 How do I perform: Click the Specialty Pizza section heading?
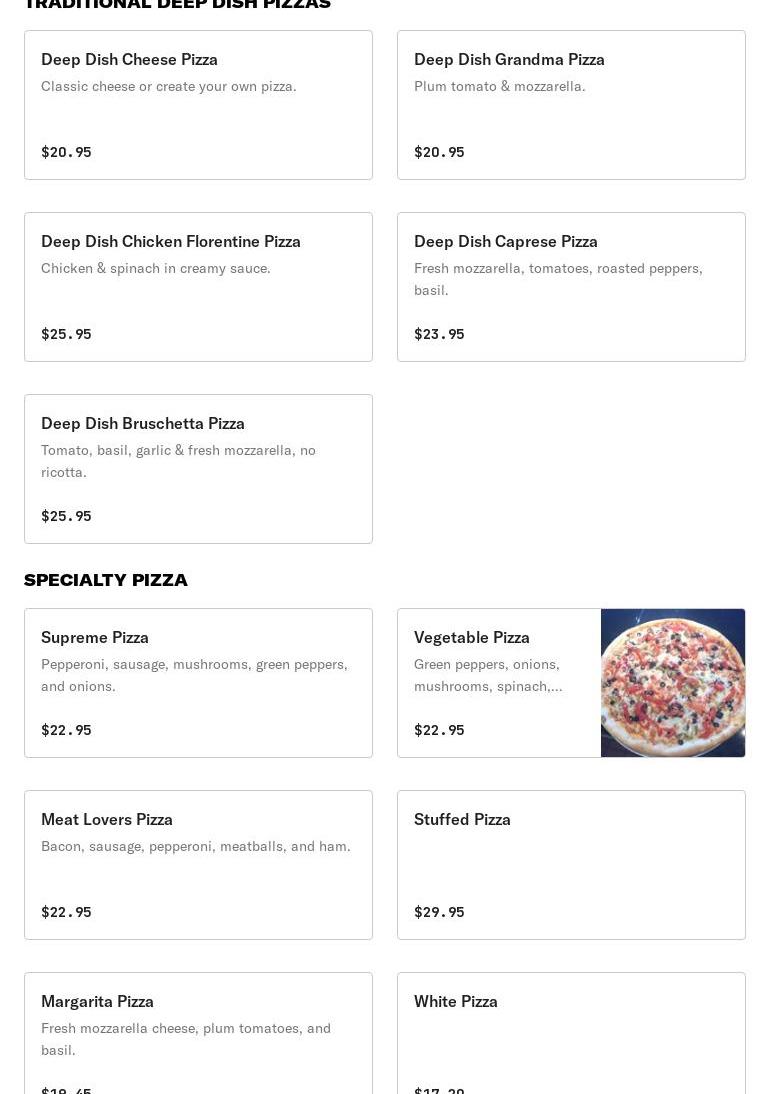click(105, 580)
